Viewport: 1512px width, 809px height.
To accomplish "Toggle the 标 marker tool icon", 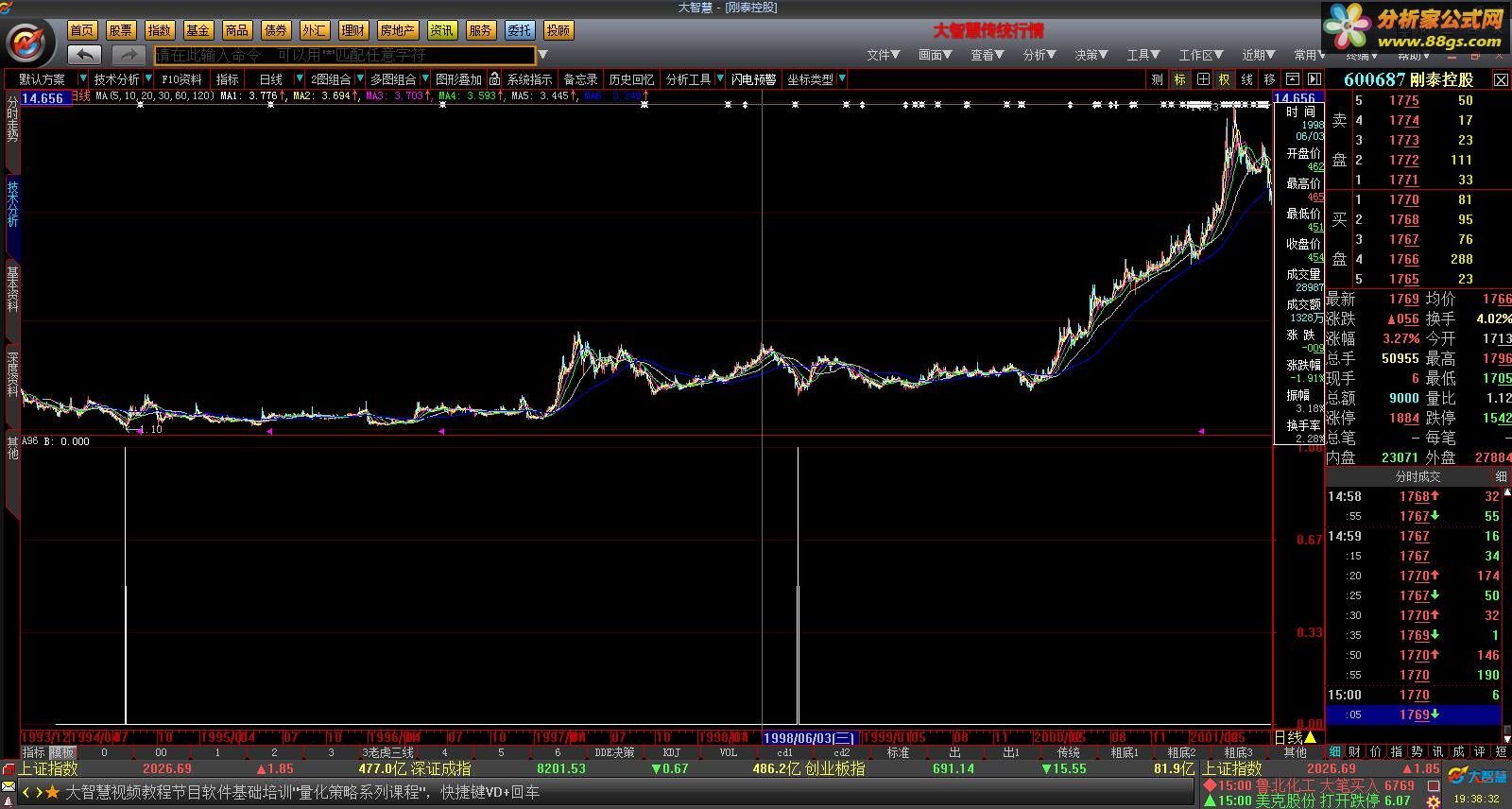I will (1180, 79).
